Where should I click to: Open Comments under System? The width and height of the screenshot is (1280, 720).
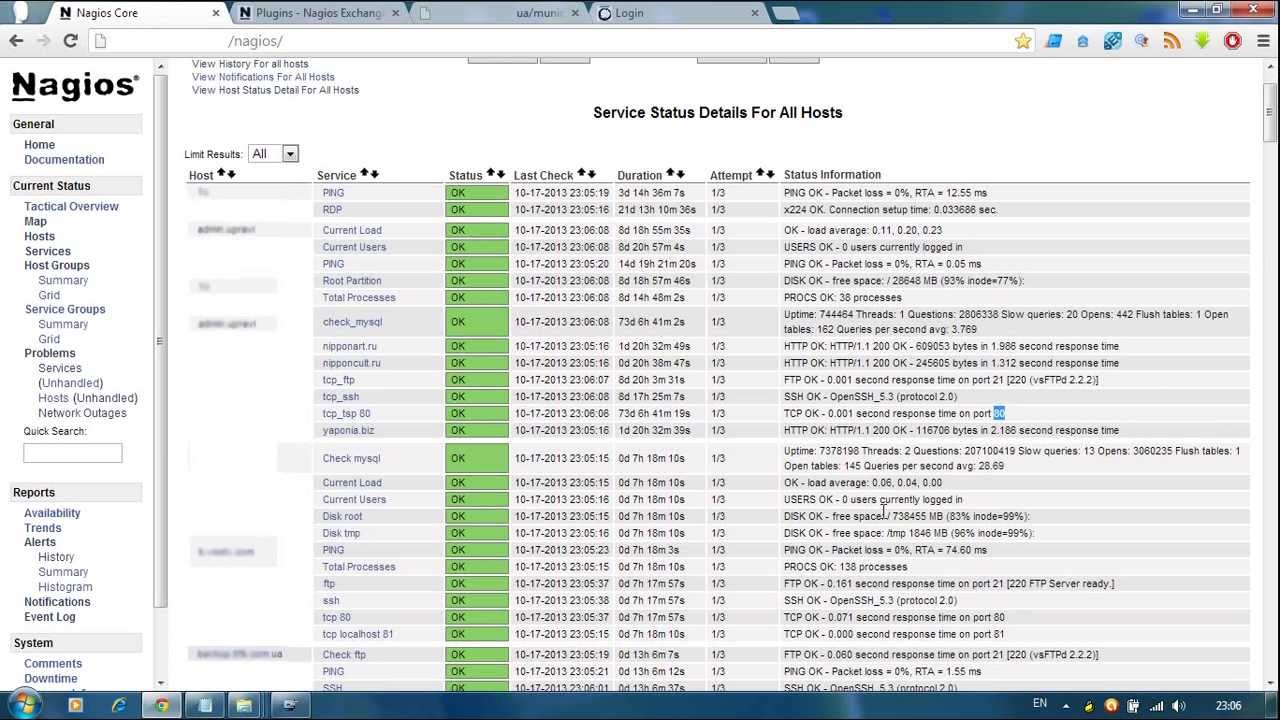(53, 664)
